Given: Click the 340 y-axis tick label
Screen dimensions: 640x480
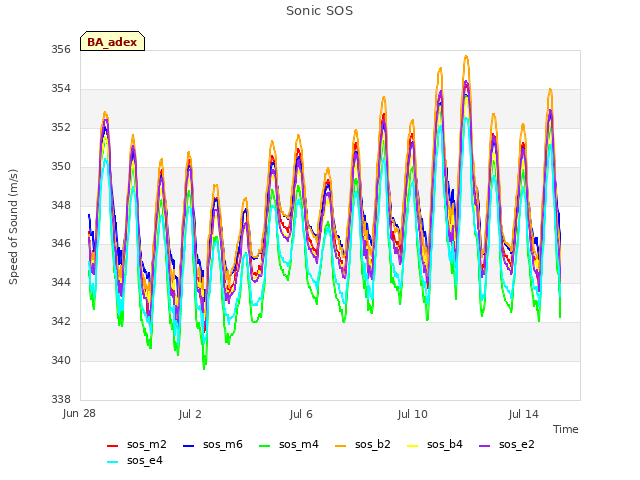Looking at the screenshot, I should tap(61, 360).
